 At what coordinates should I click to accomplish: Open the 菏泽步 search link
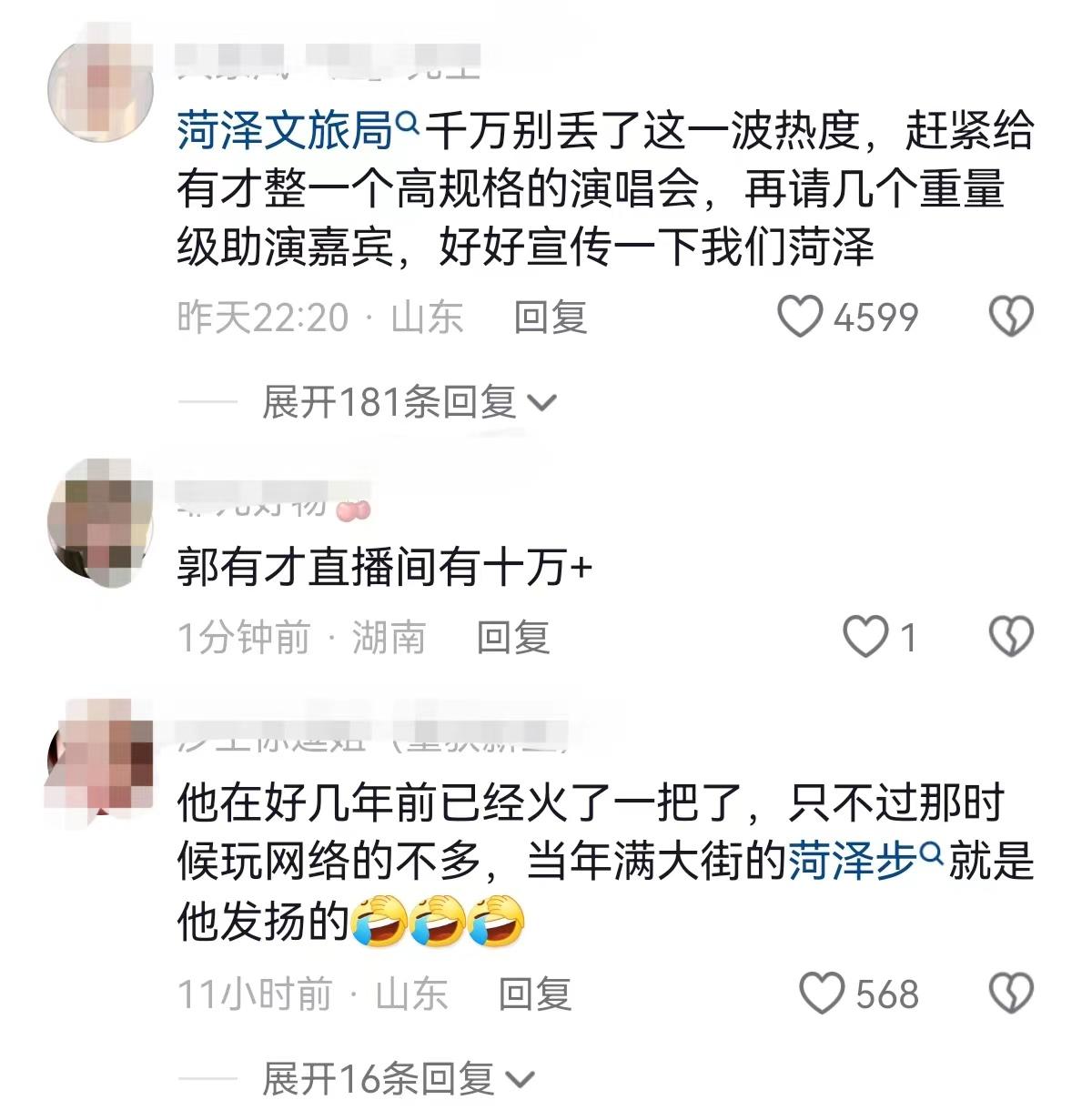tap(852, 861)
